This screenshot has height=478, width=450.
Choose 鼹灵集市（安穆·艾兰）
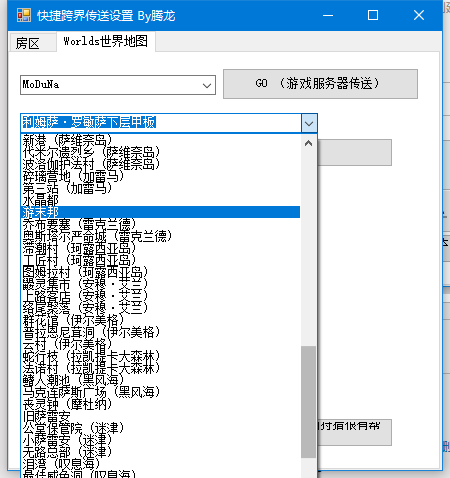[x=160, y=284]
